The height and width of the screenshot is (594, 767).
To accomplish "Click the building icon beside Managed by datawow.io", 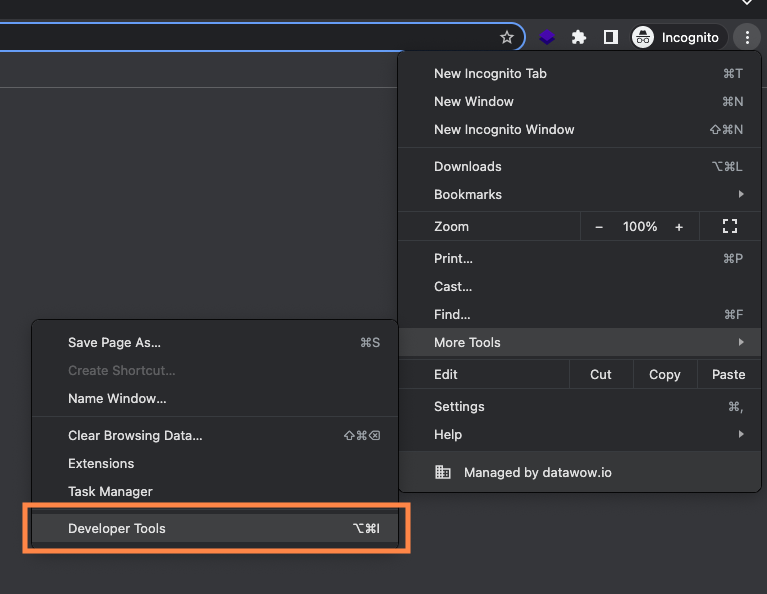I will tap(443, 472).
